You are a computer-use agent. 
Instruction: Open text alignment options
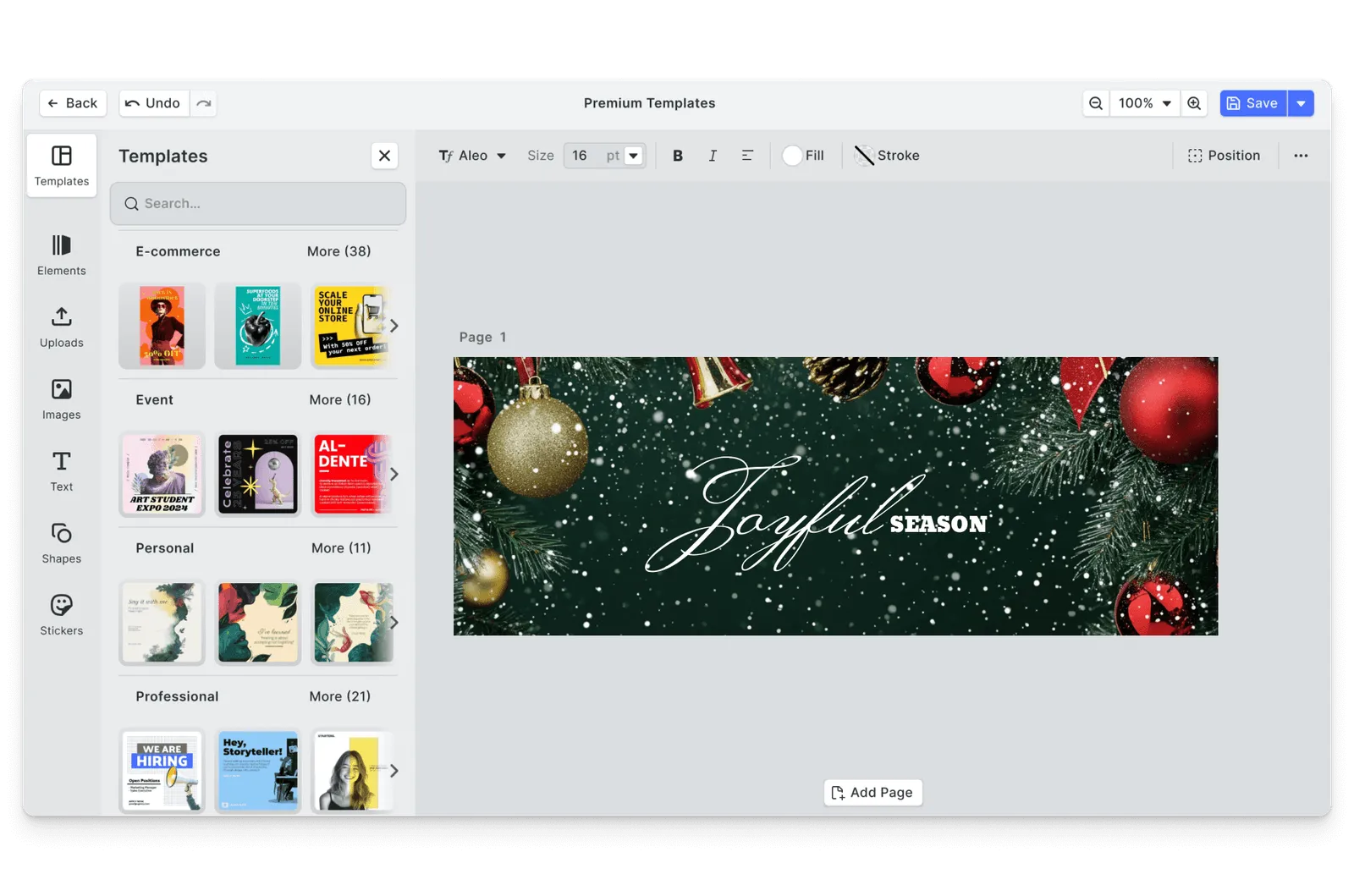coord(747,156)
